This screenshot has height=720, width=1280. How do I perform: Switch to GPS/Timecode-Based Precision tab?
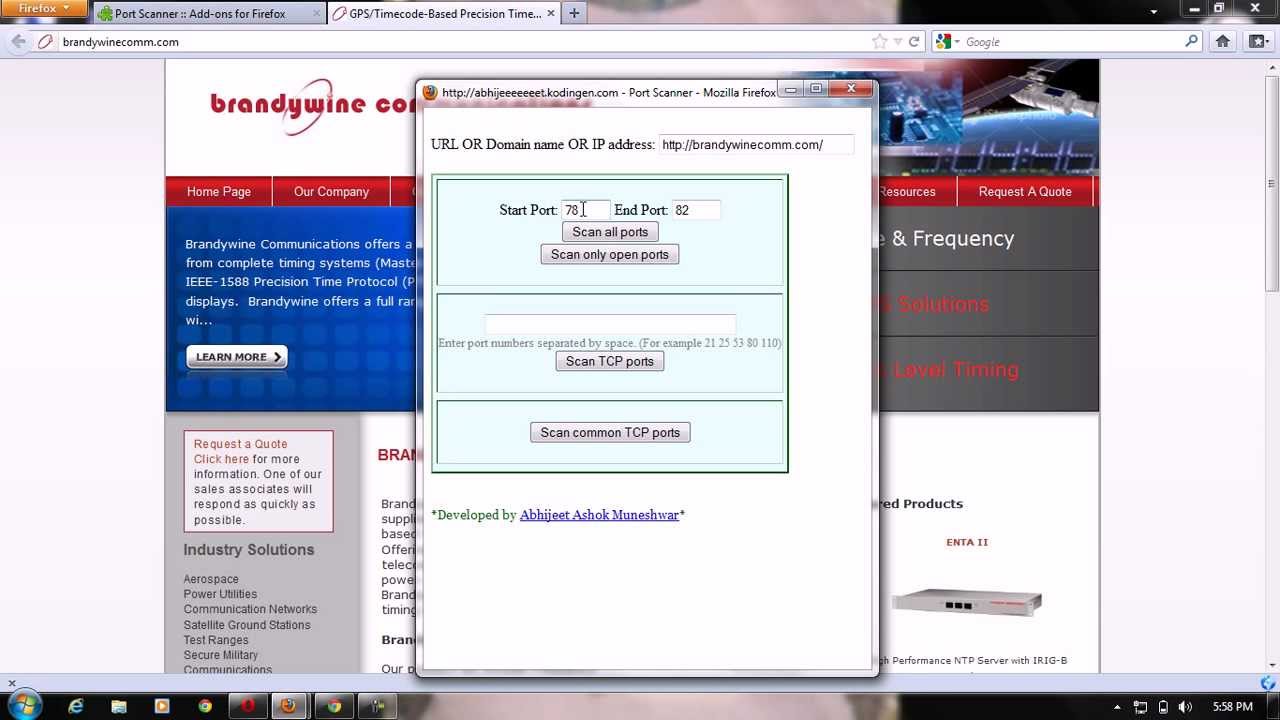click(445, 14)
